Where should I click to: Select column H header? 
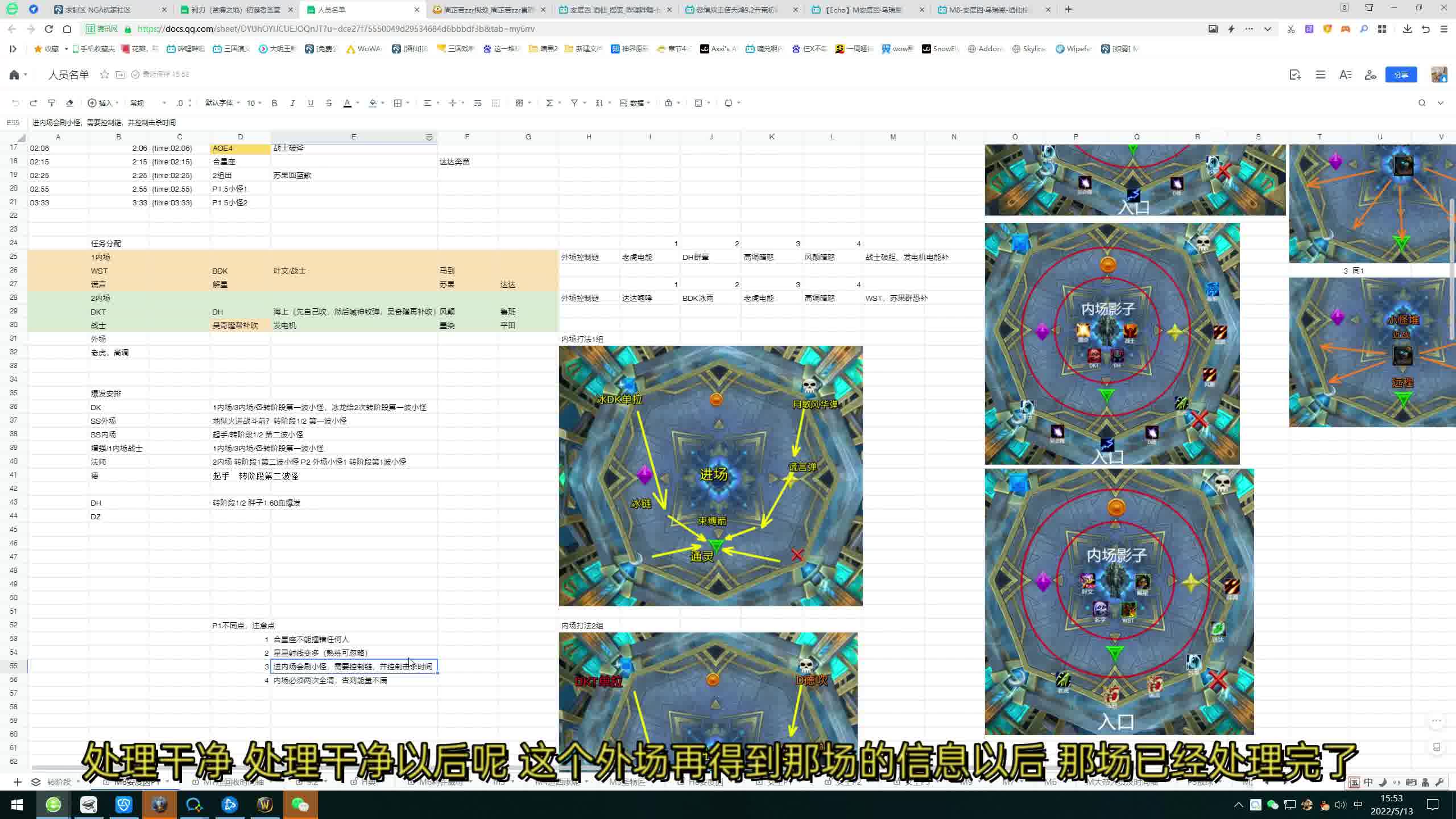(589, 137)
